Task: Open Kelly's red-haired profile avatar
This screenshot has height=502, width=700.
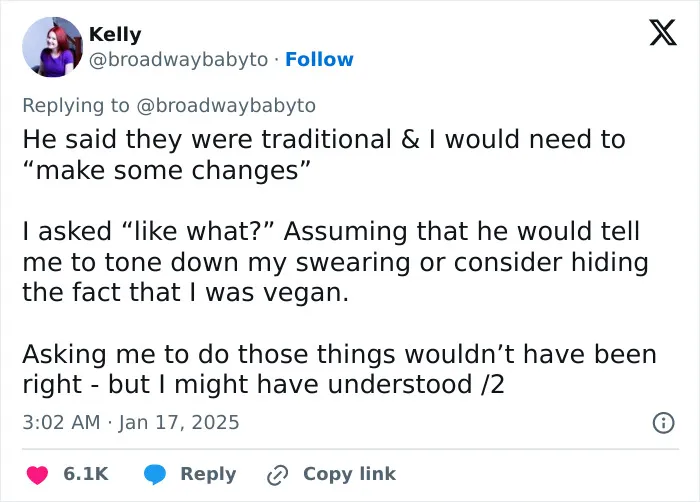Action: (53, 47)
